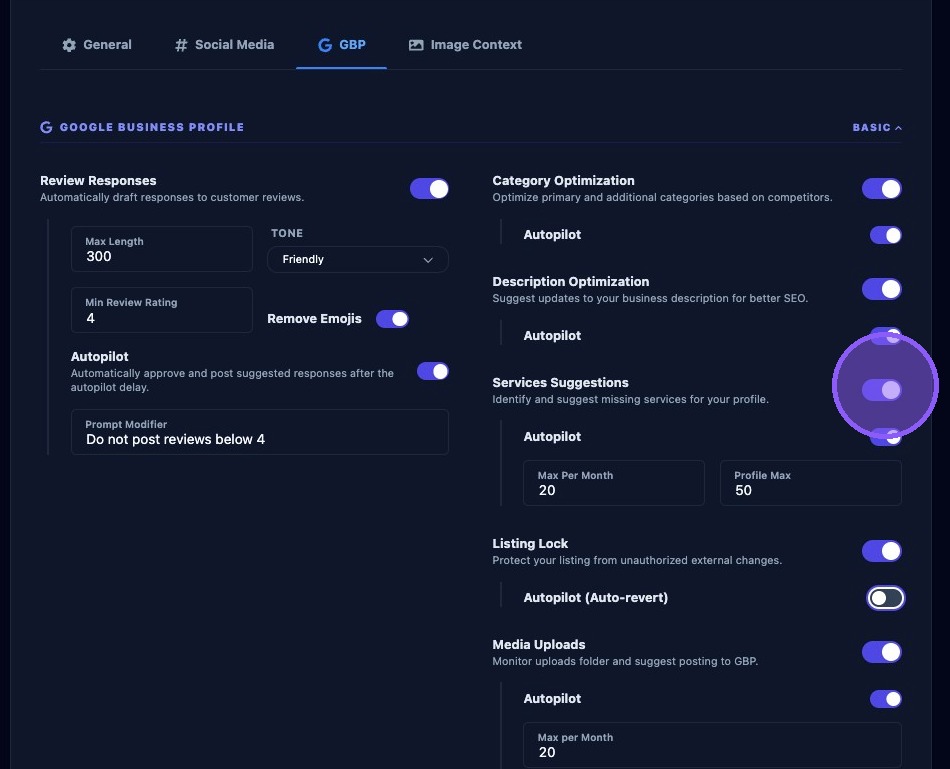The height and width of the screenshot is (769, 950).
Task: Click the Services Suggestions label
Action: click(560, 382)
